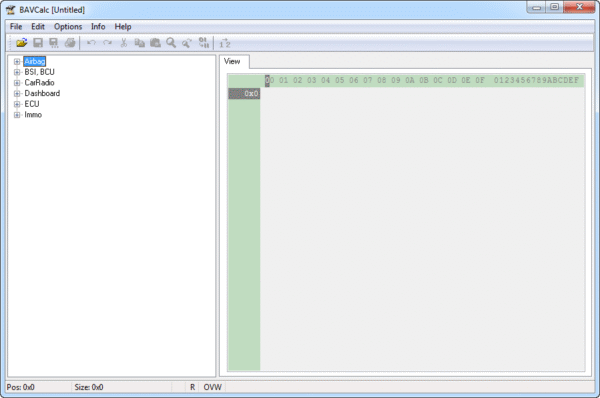Select the CarRadio tree item
Viewport: 600px width, 398px height.
point(39,83)
